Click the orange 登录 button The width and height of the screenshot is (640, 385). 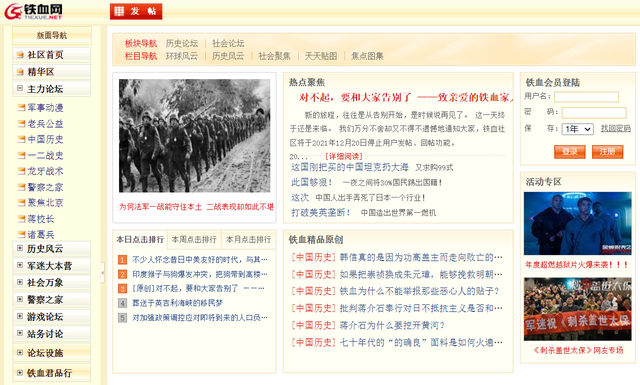click(x=570, y=152)
